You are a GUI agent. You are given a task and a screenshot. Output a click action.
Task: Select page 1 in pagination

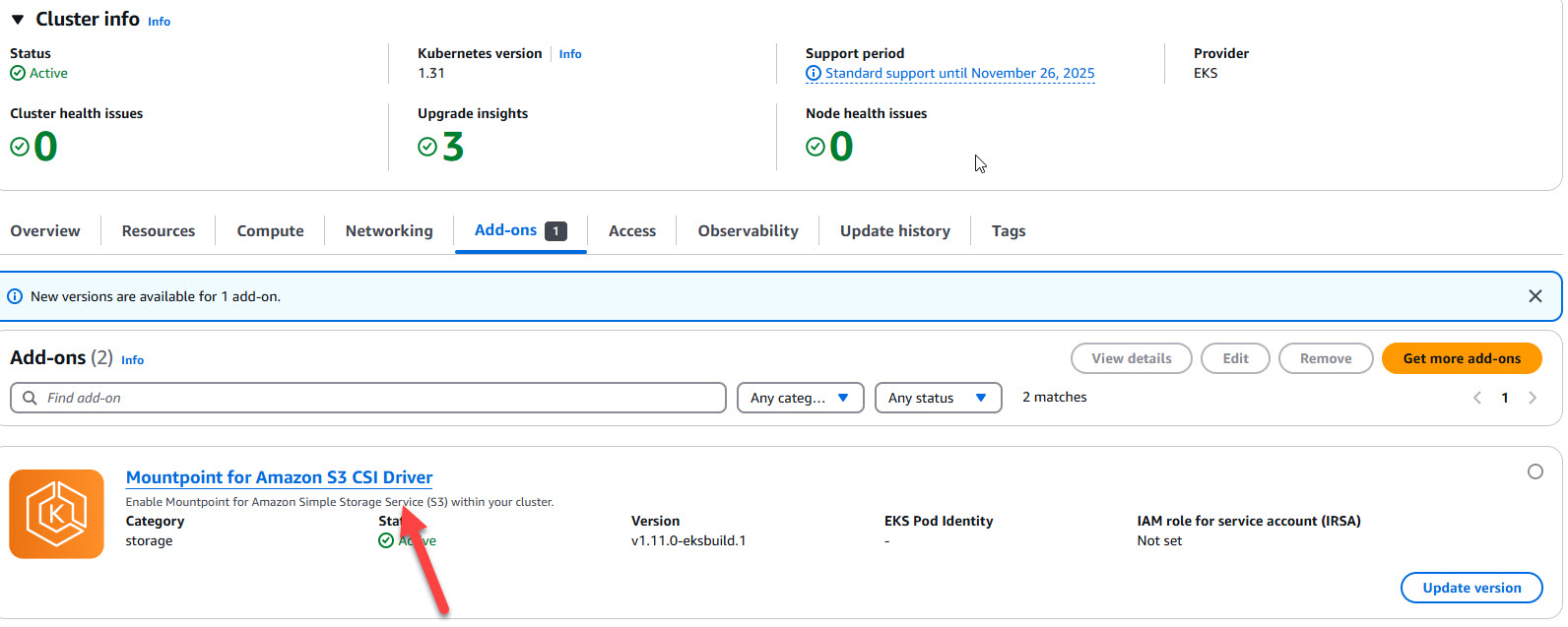coord(1505,398)
